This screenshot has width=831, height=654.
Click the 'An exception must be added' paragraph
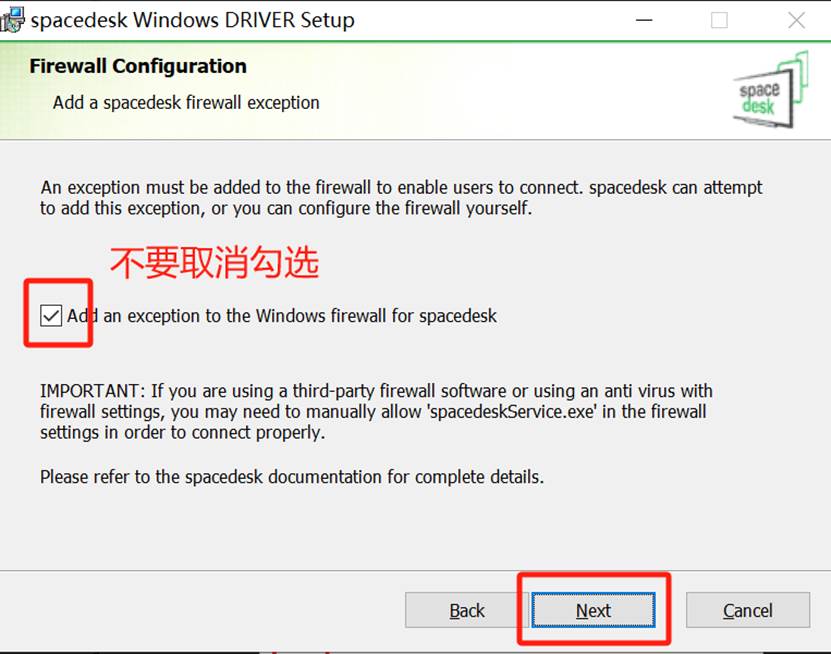coord(401,198)
